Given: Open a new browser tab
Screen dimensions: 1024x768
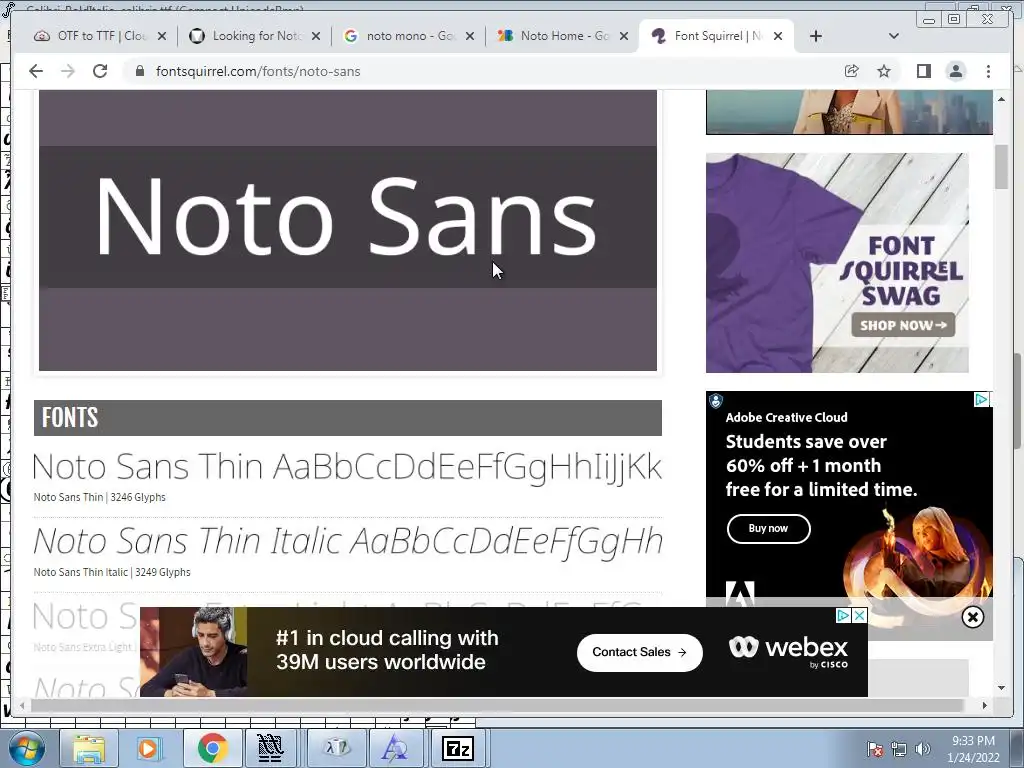Looking at the screenshot, I should click(816, 37).
